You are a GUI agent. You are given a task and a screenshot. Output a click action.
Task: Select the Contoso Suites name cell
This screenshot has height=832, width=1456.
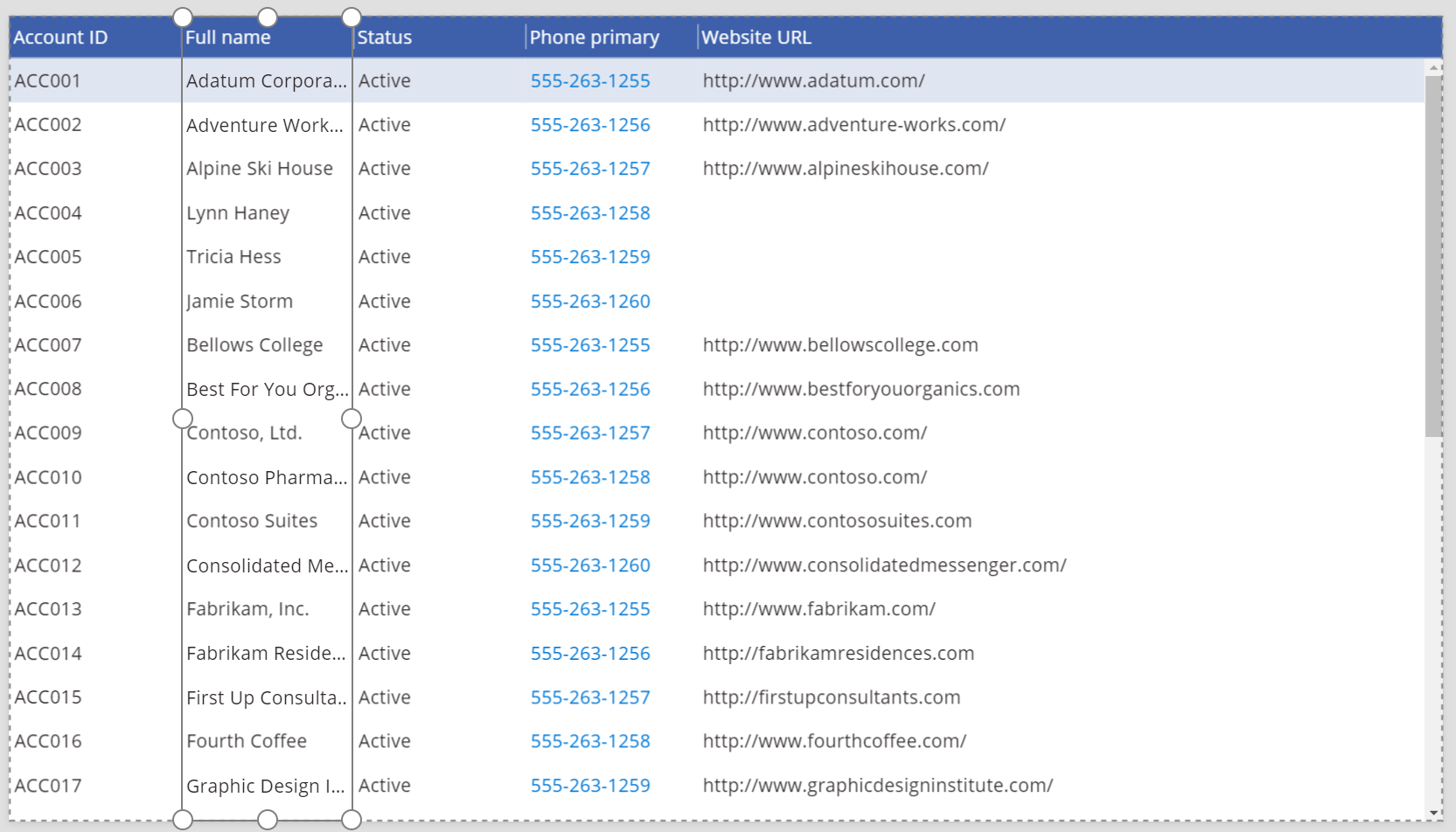coord(252,521)
